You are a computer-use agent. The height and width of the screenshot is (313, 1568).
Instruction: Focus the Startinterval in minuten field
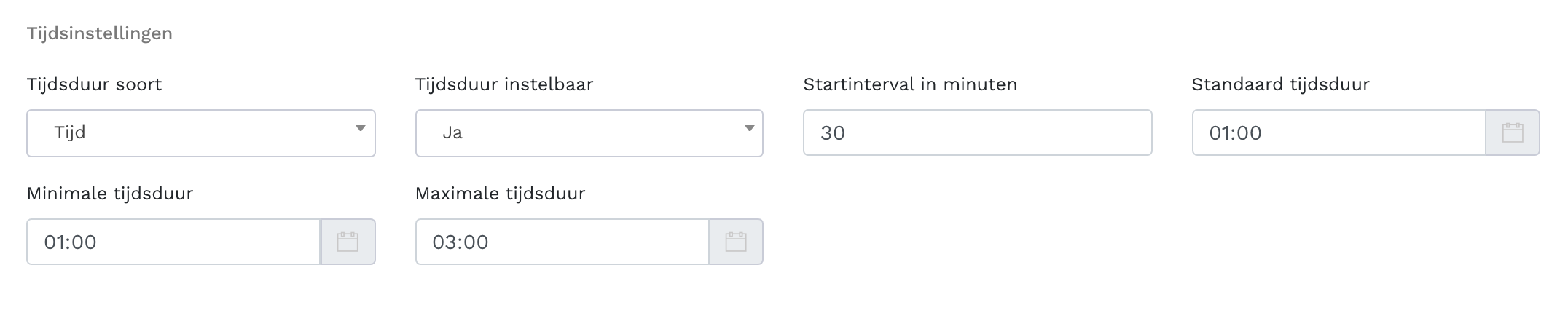(977, 132)
